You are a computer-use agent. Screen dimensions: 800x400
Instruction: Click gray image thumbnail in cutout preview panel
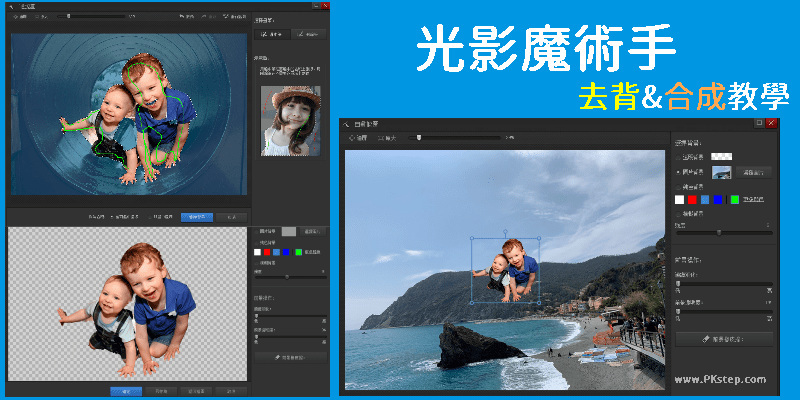click(x=289, y=231)
